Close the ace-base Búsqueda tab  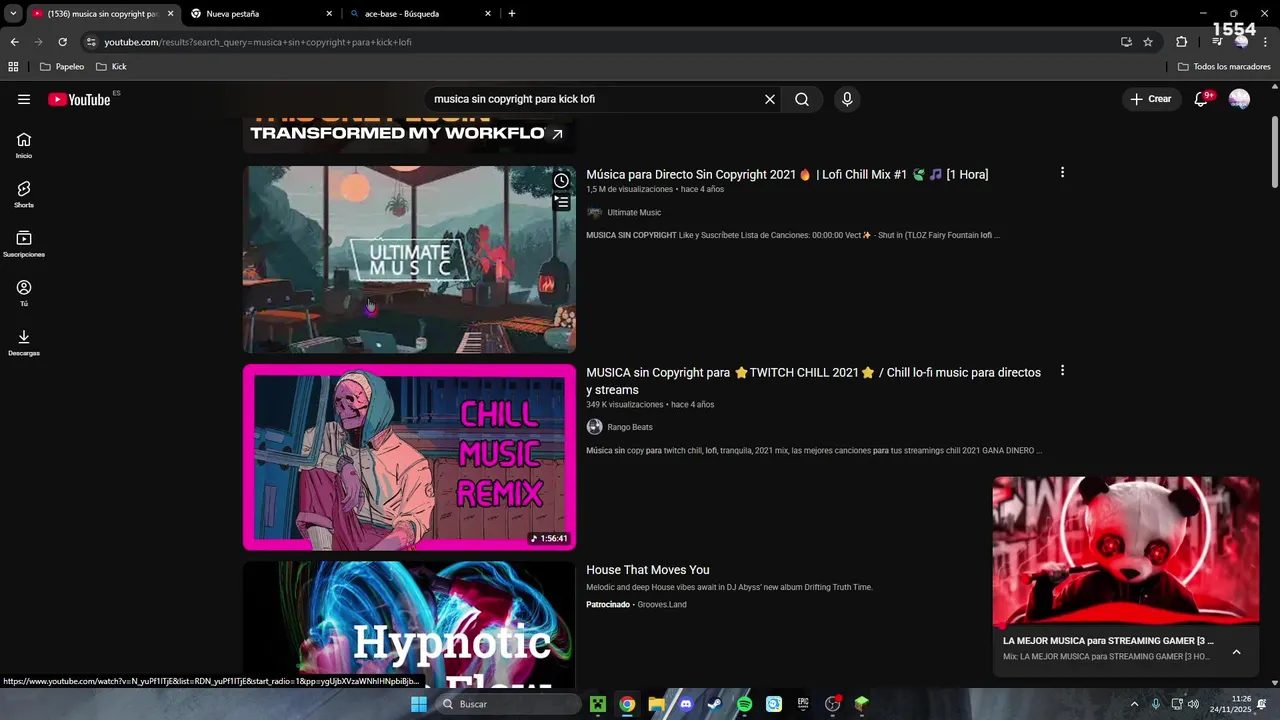click(488, 14)
